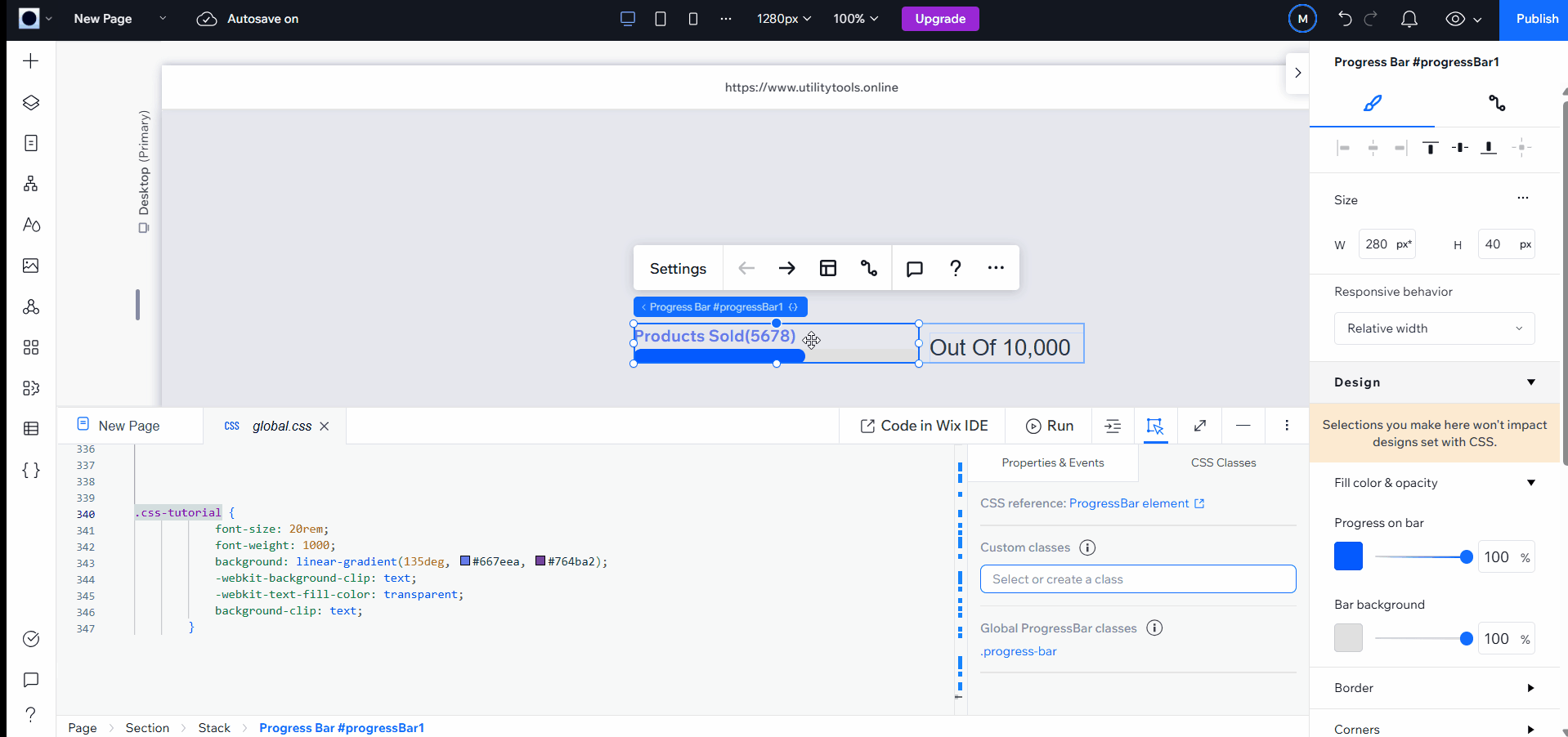
Task: Align element to top
Action: tap(1430, 148)
